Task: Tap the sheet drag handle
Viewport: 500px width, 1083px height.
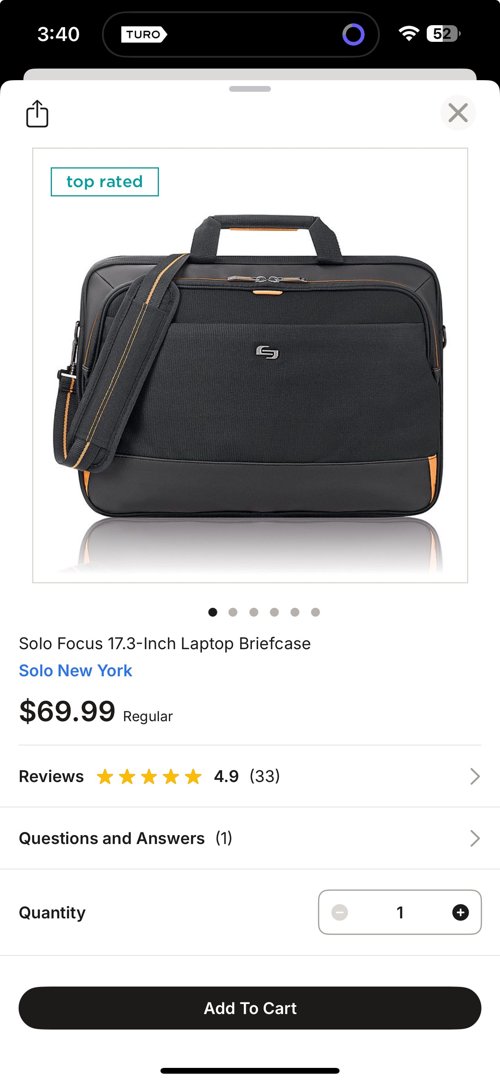Action: [x=250, y=88]
